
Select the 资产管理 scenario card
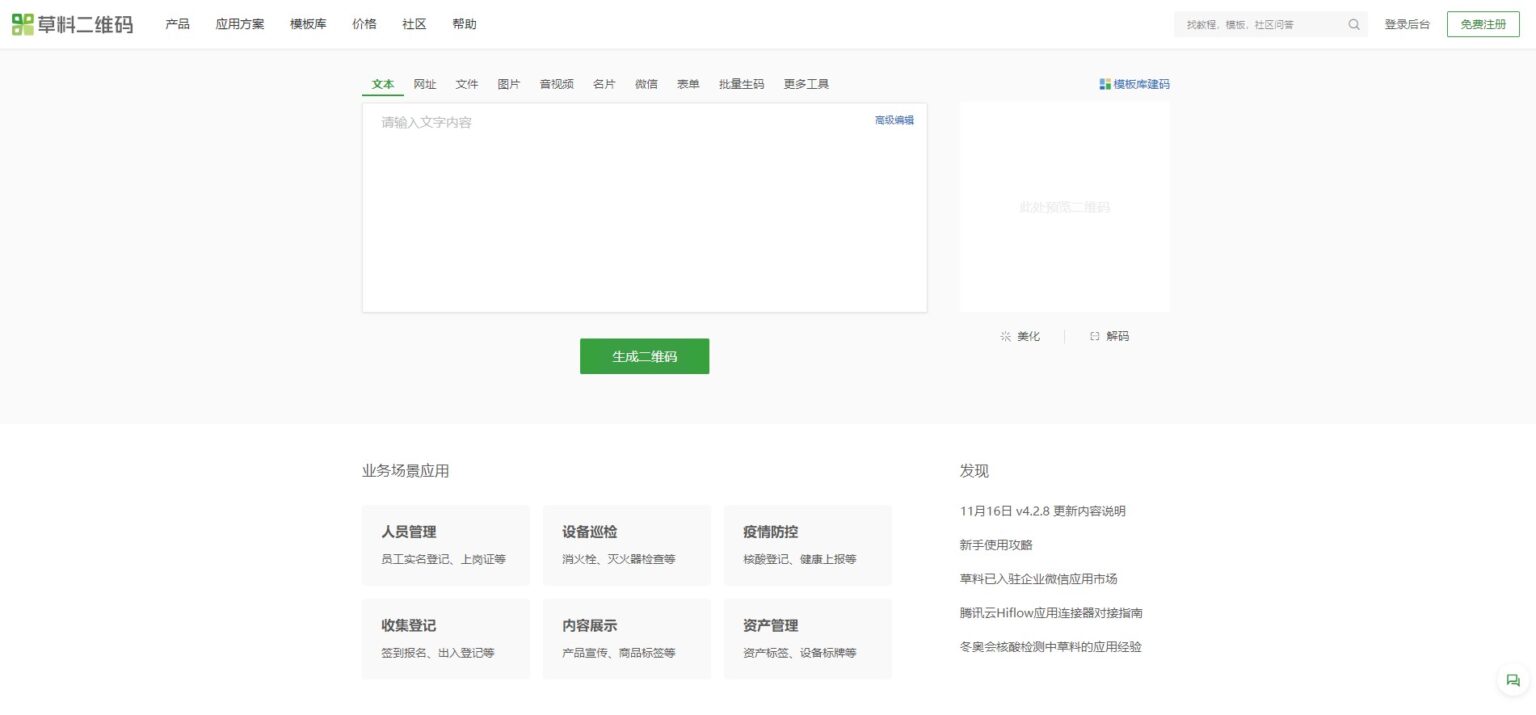click(808, 639)
